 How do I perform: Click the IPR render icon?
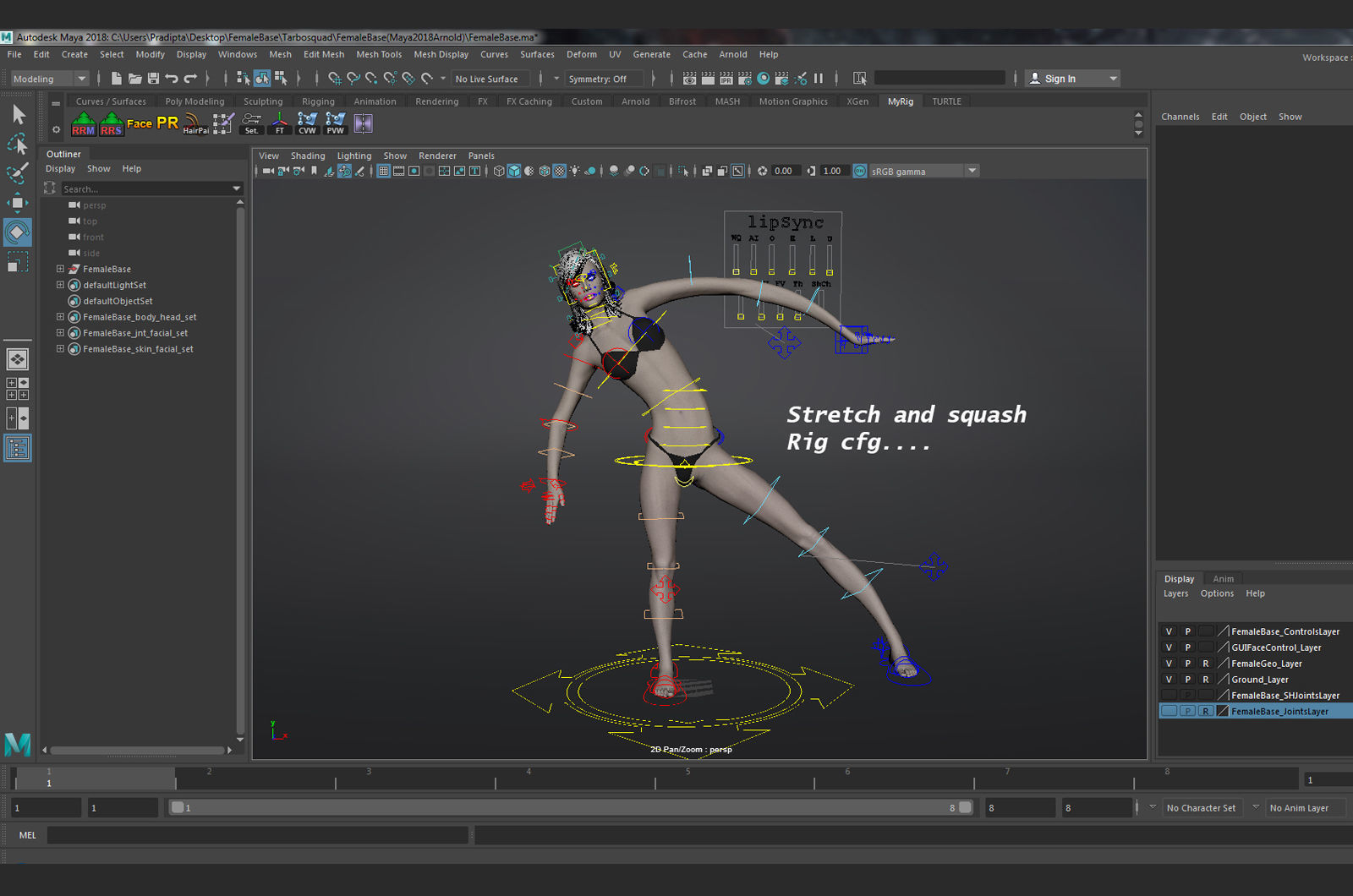point(726,79)
